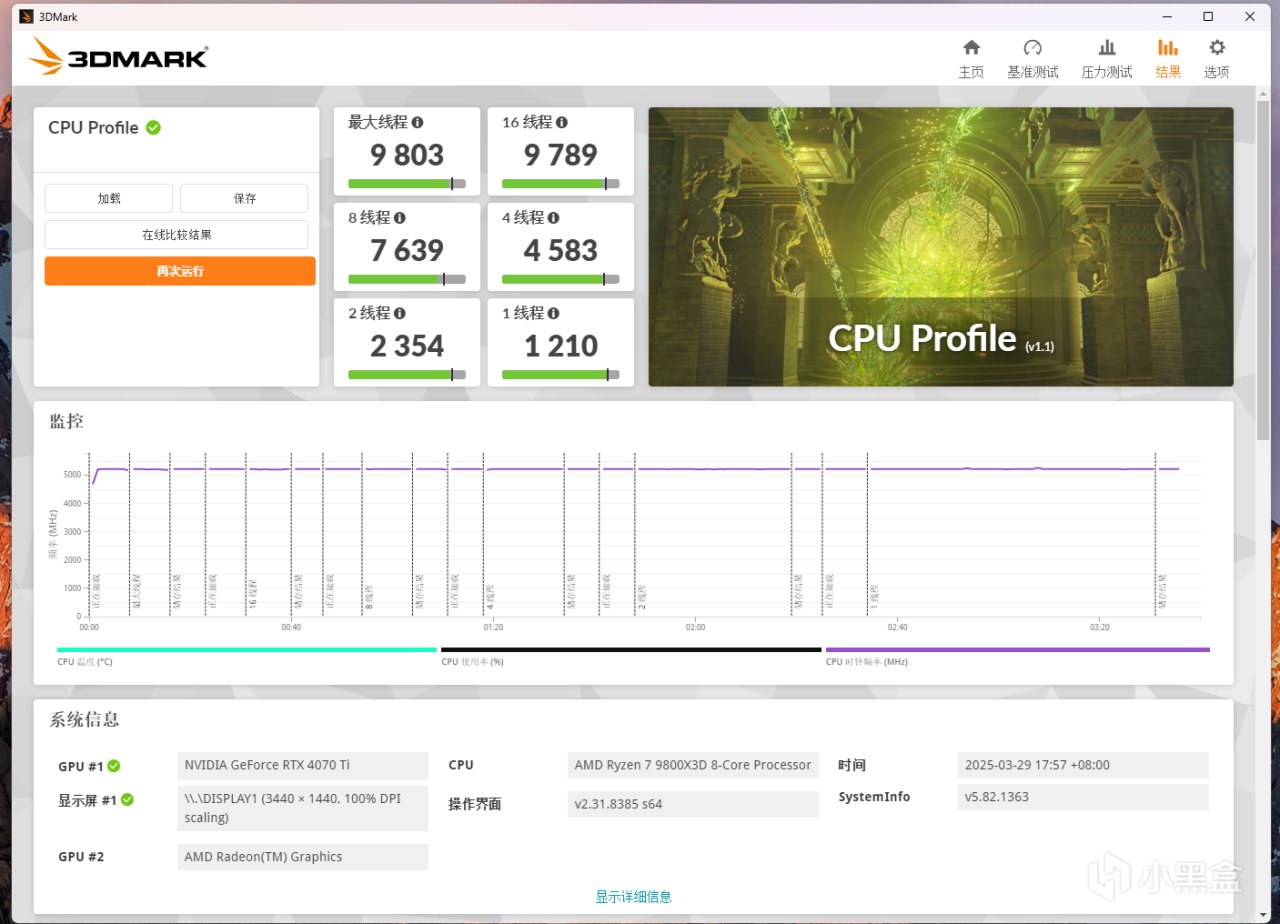The height and width of the screenshot is (924, 1280).
Task: Click the 8 线程 marker in monitoring chart
Action: click(369, 598)
